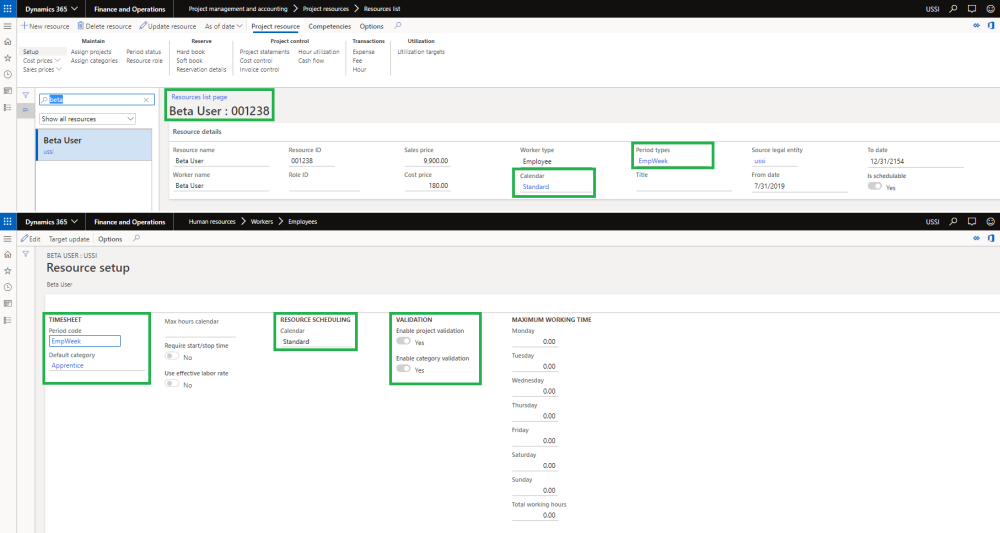Click Cost control action

[256, 61]
